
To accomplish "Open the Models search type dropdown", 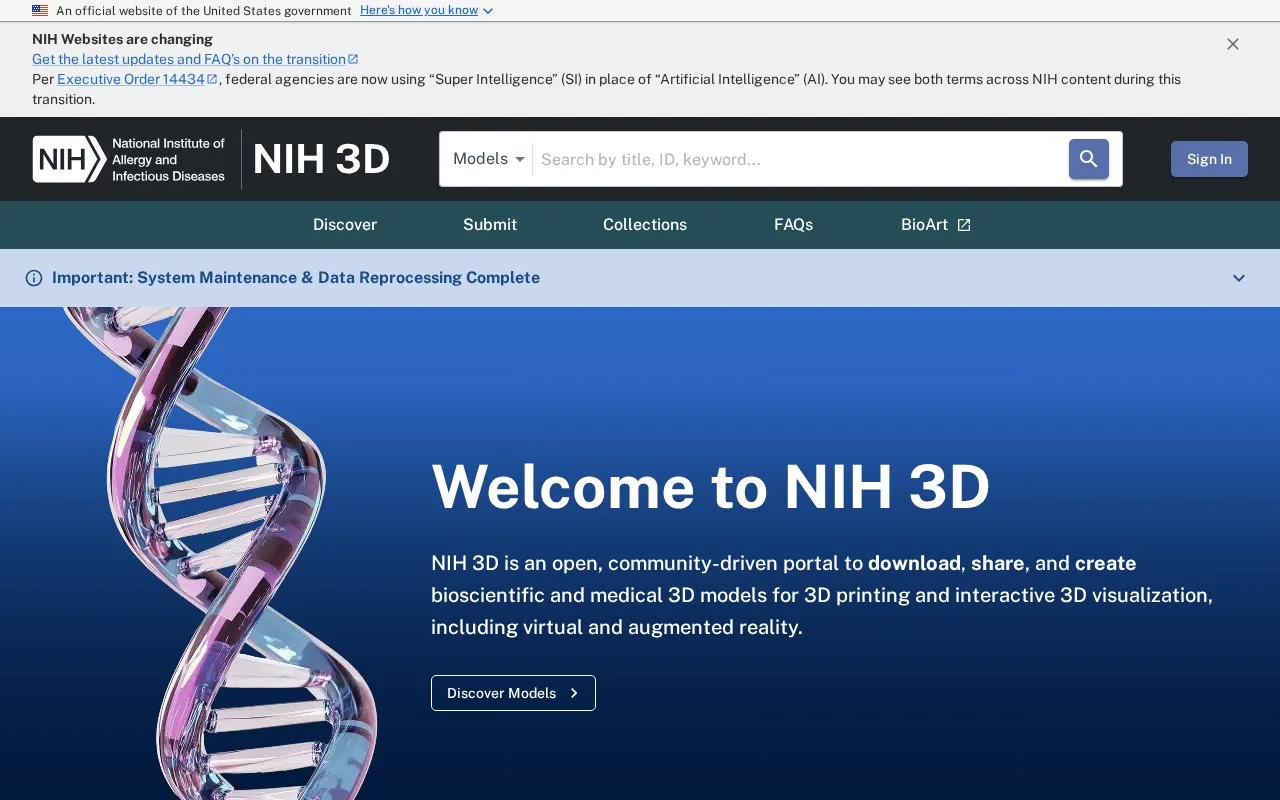I will coord(488,159).
